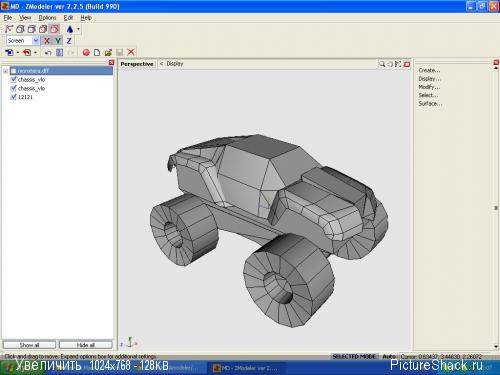Toggle the Z axis lock

69,41
